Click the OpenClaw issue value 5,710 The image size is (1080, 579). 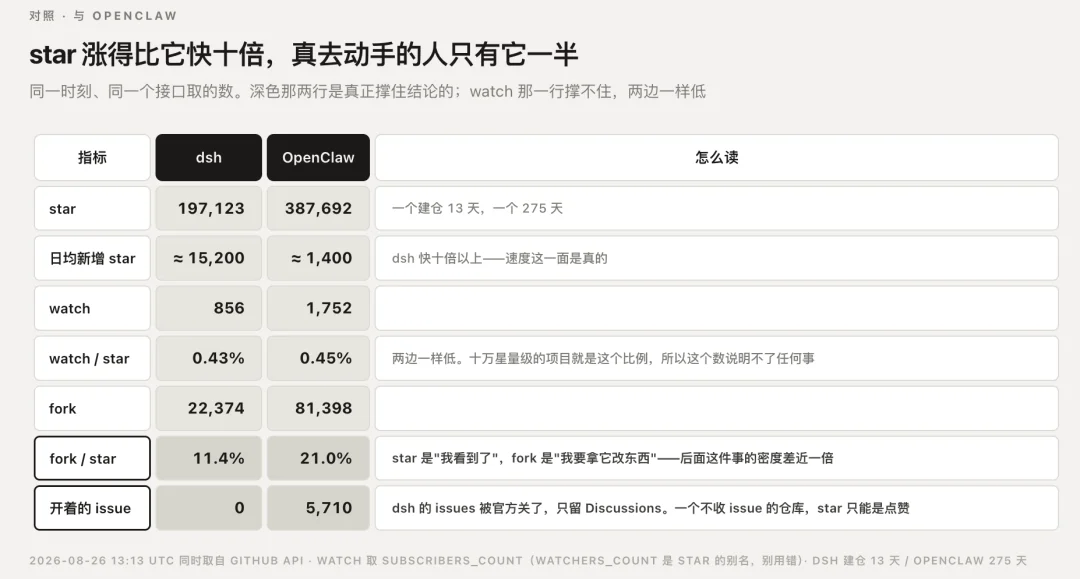point(318,508)
